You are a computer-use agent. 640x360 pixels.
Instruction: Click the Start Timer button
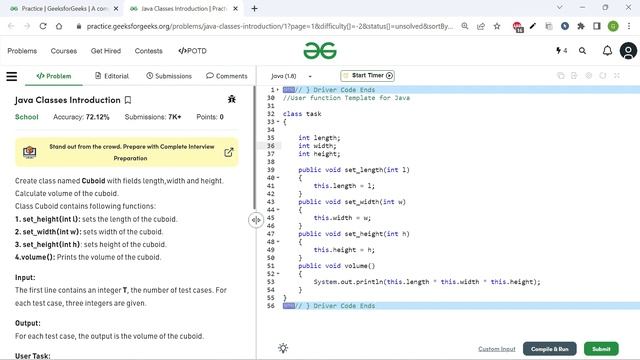(367, 76)
